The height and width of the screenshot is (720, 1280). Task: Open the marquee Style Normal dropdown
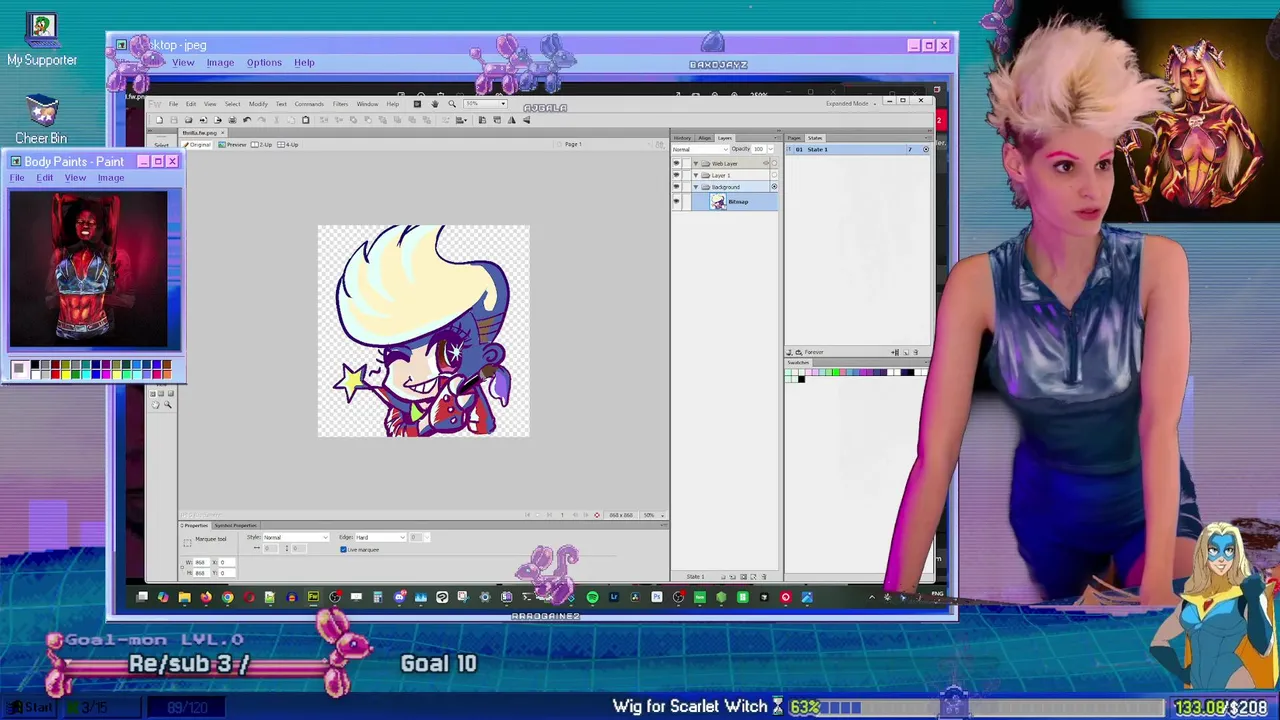[x=296, y=537]
